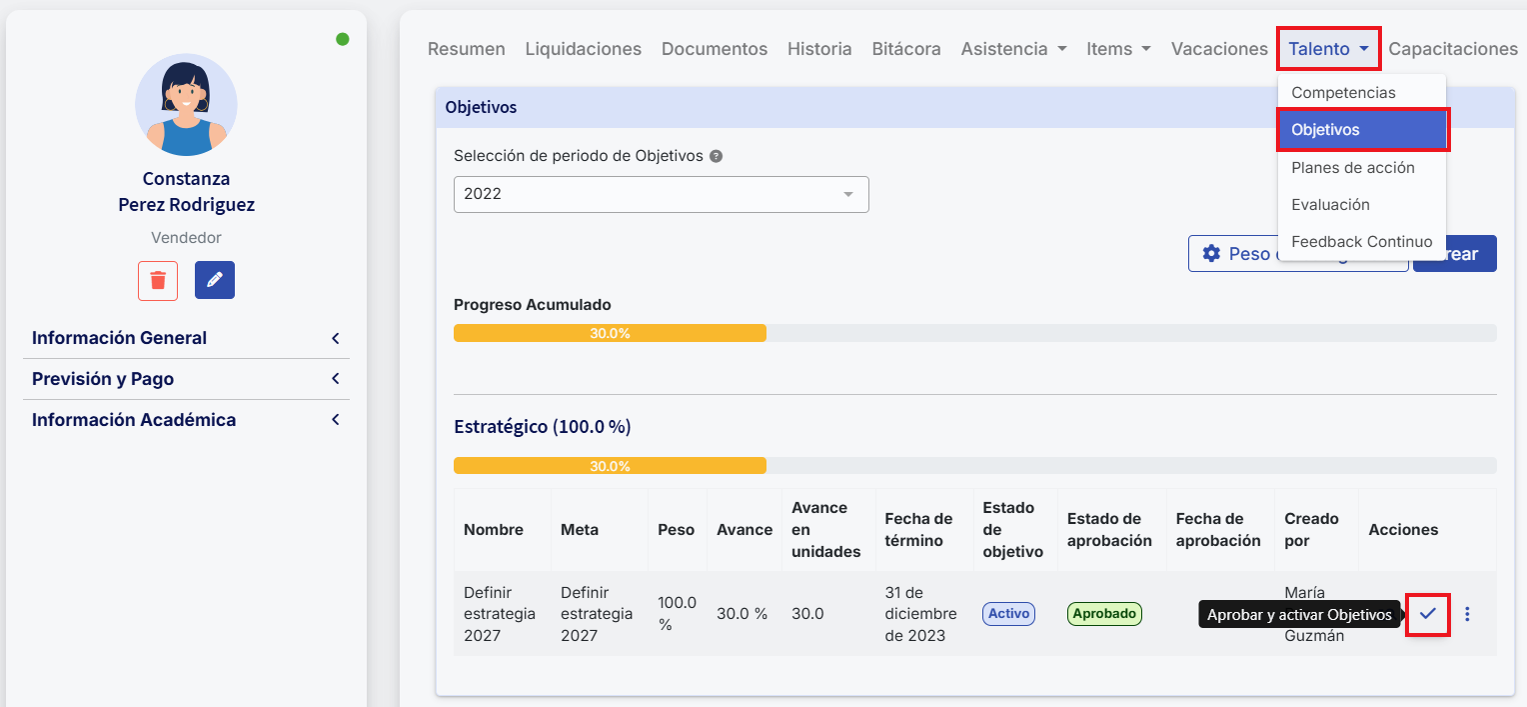Expand the Información General section
The image size is (1527, 707).
coord(186,338)
